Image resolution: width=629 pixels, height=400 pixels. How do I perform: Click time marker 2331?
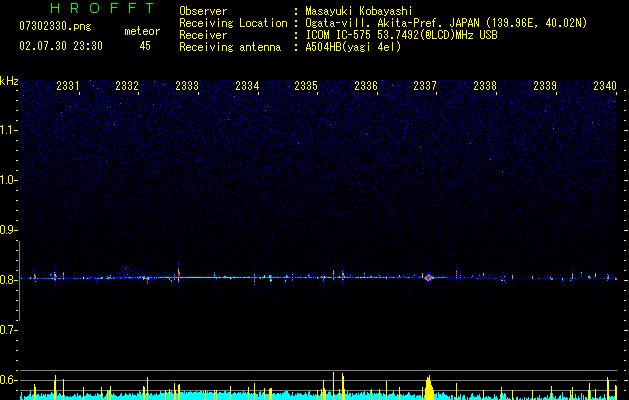pos(67,85)
